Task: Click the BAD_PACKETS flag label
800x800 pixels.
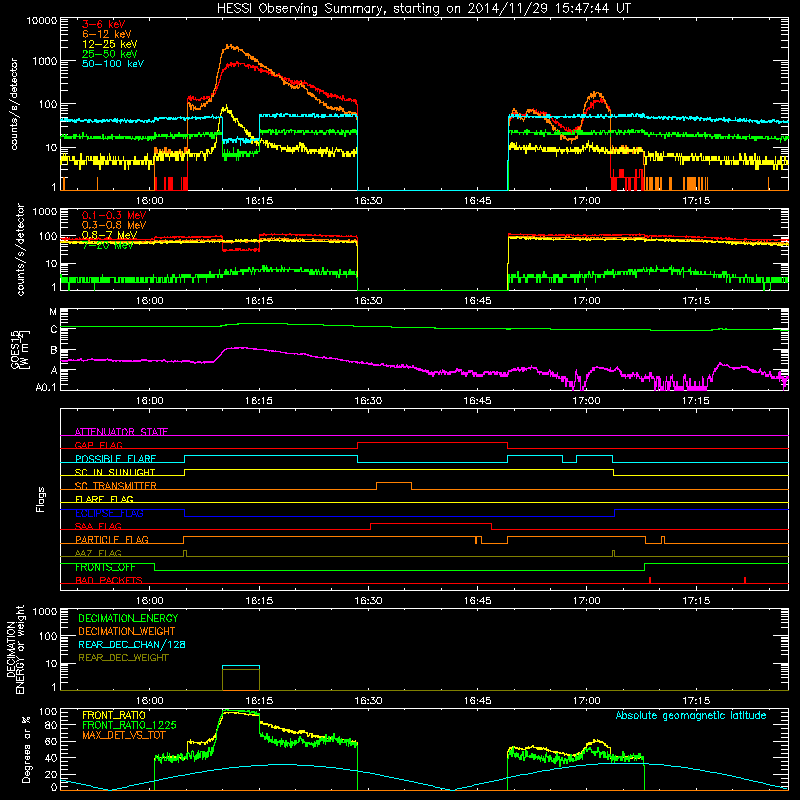Action: [109, 580]
